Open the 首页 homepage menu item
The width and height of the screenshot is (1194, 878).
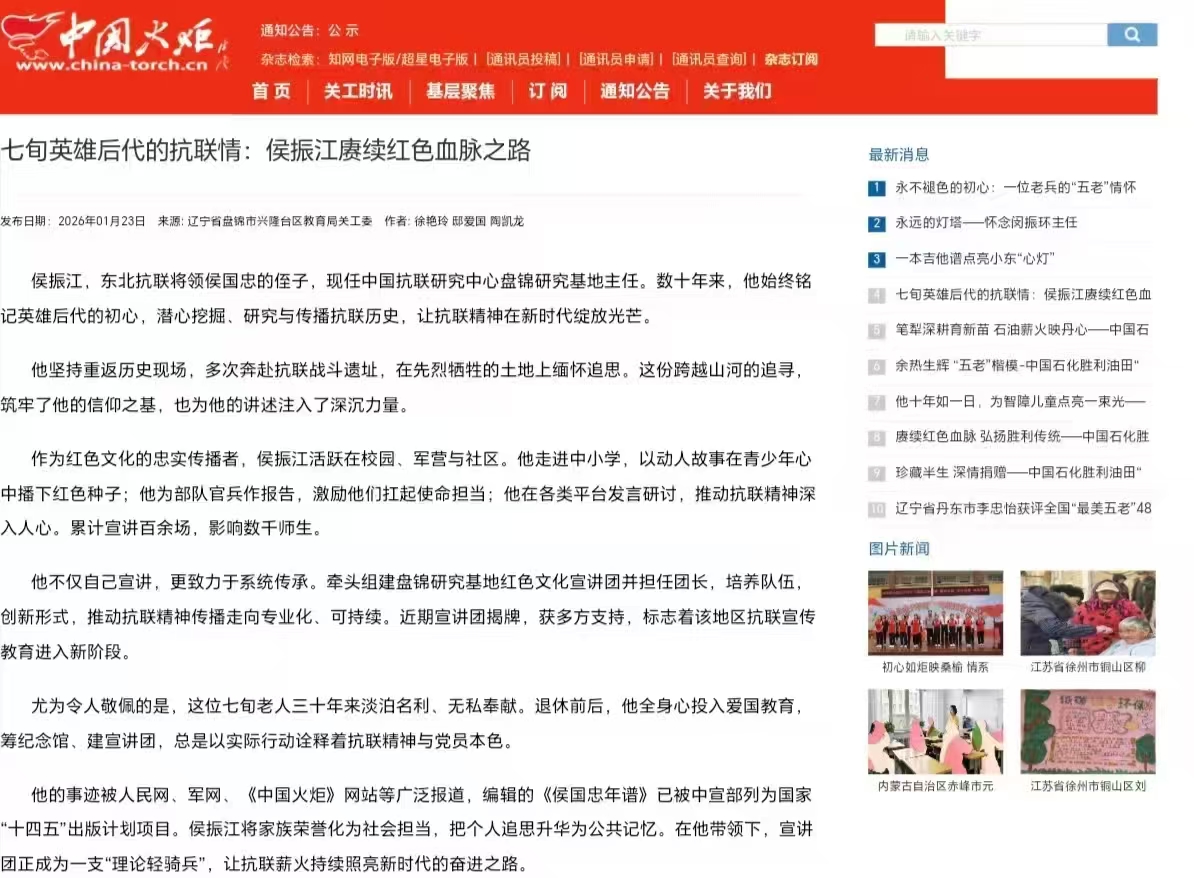pyautogui.click(x=271, y=91)
